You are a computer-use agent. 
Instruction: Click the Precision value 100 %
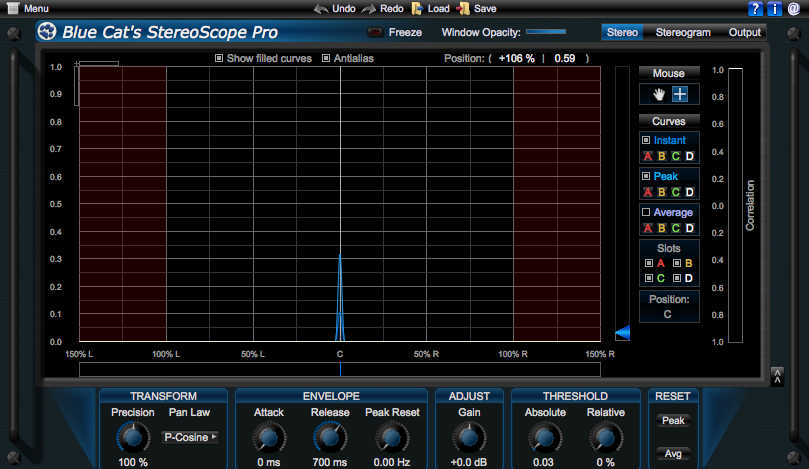133,462
